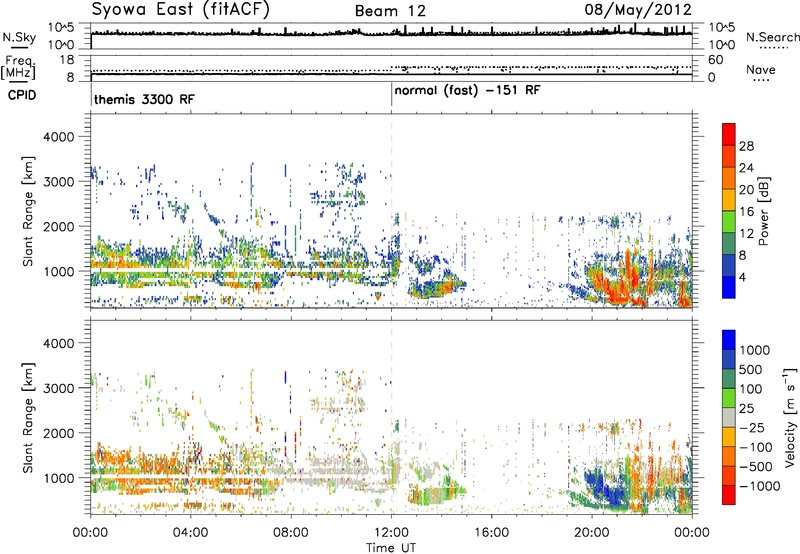
Task: Click the 'Nave' legend label
Action: (x=761, y=69)
